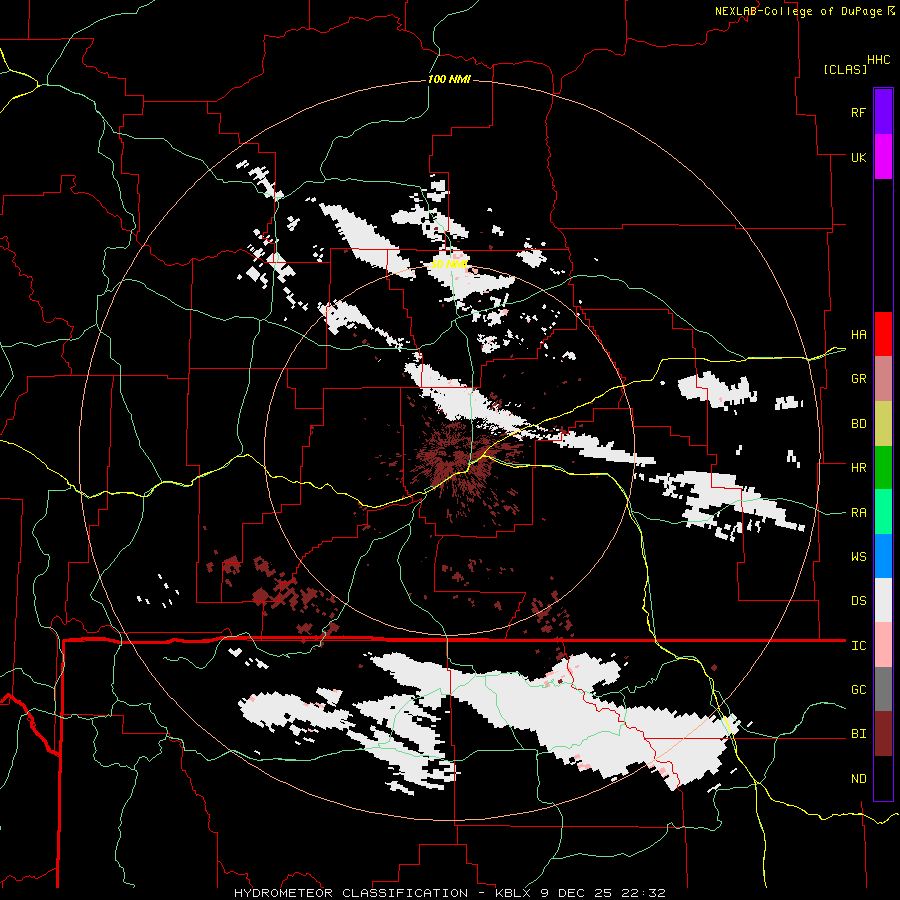The image size is (900, 900).
Task: Click the BI legend label
Action: coord(859,734)
